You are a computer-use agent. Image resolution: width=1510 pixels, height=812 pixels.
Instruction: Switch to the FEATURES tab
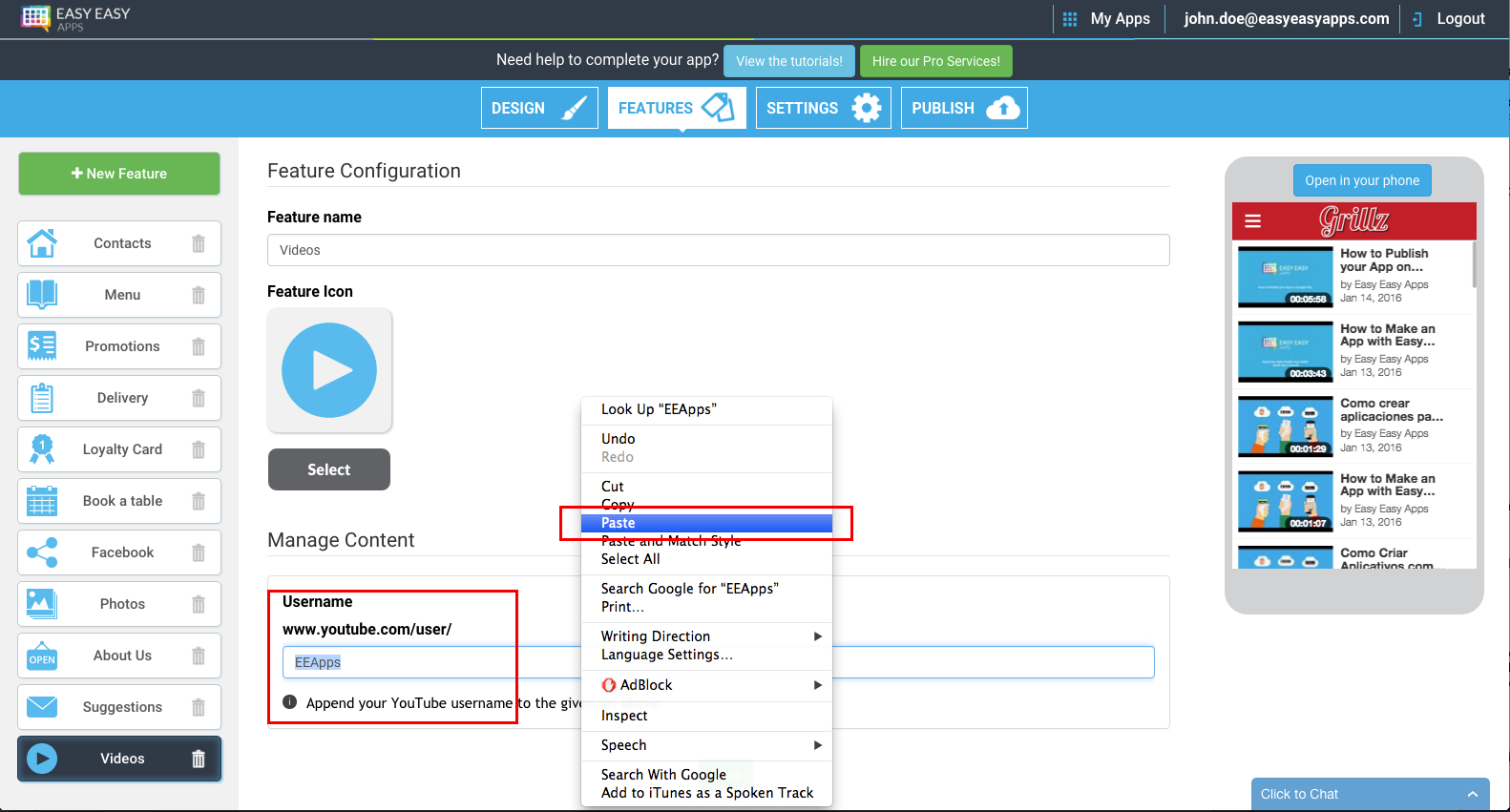click(x=677, y=108)
